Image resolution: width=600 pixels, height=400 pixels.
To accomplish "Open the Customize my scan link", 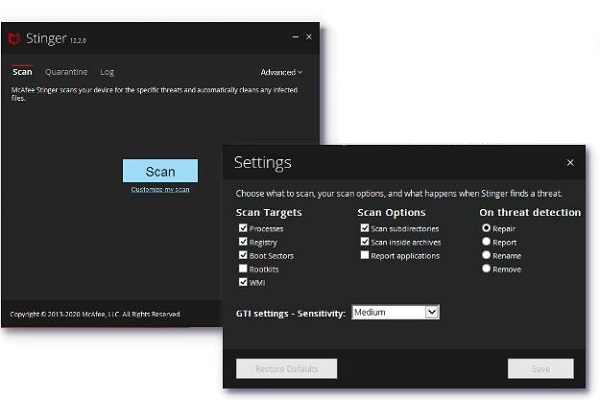I will tap(160, 189).
